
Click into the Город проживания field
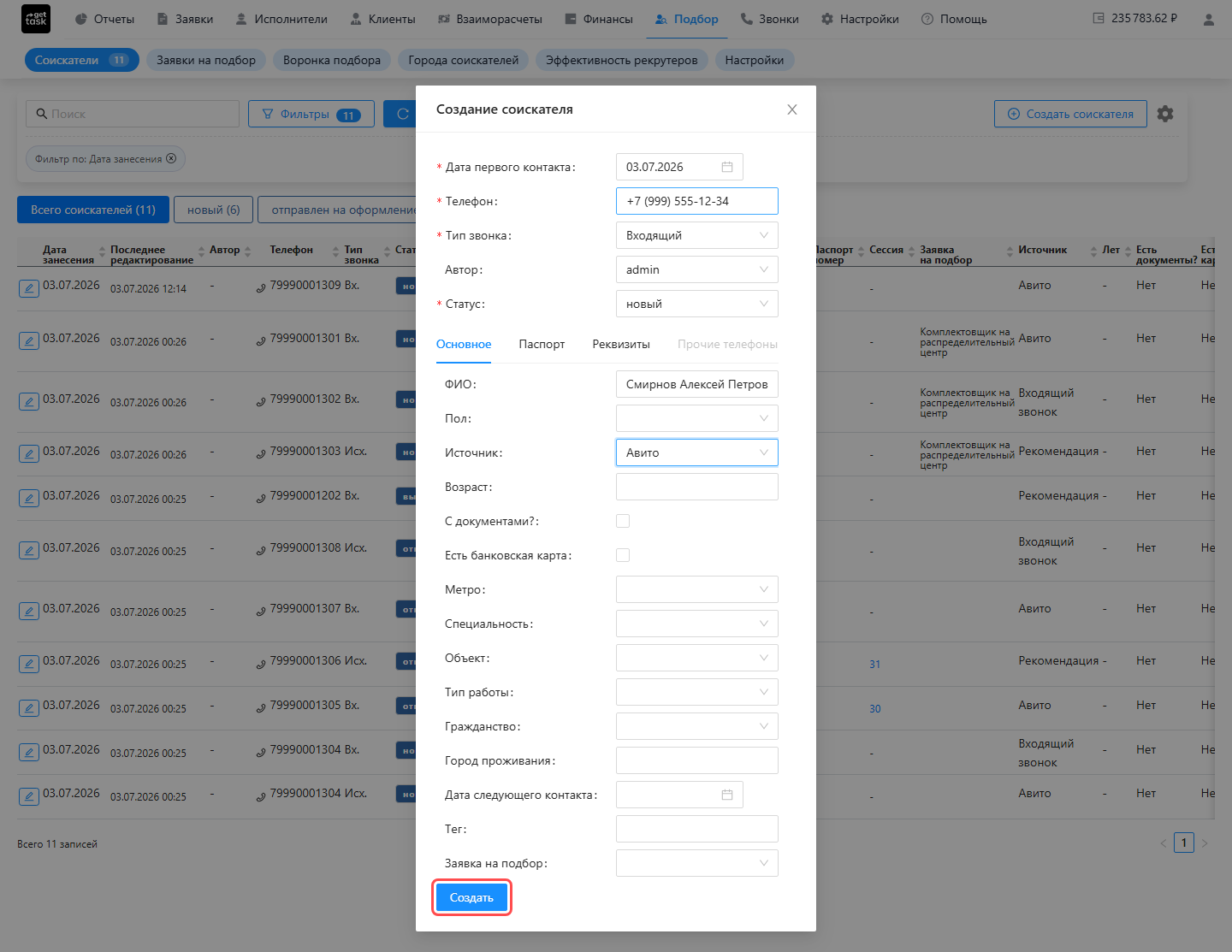click(697, 760)
